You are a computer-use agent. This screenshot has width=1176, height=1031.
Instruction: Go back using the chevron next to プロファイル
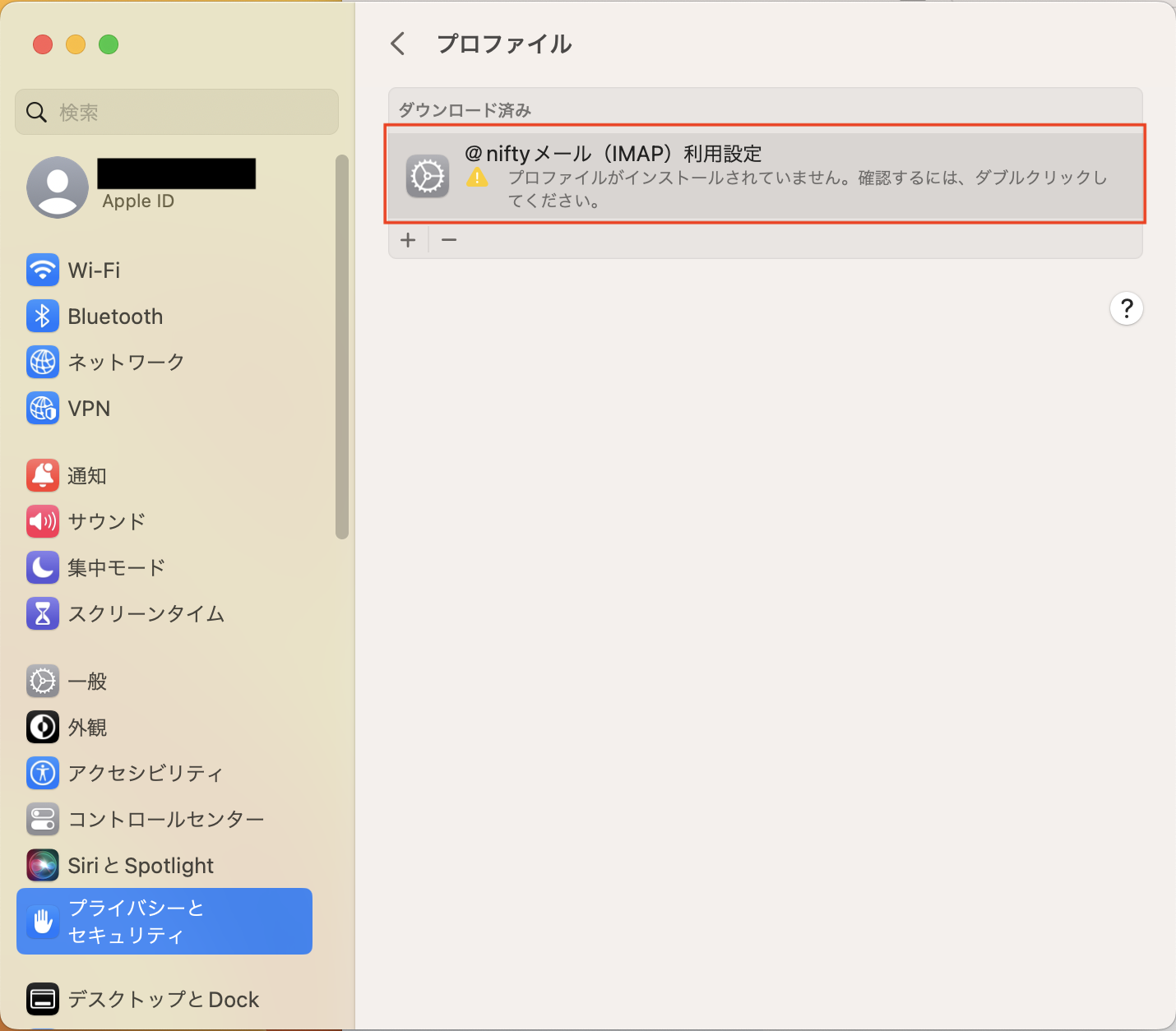click(398, 44)
